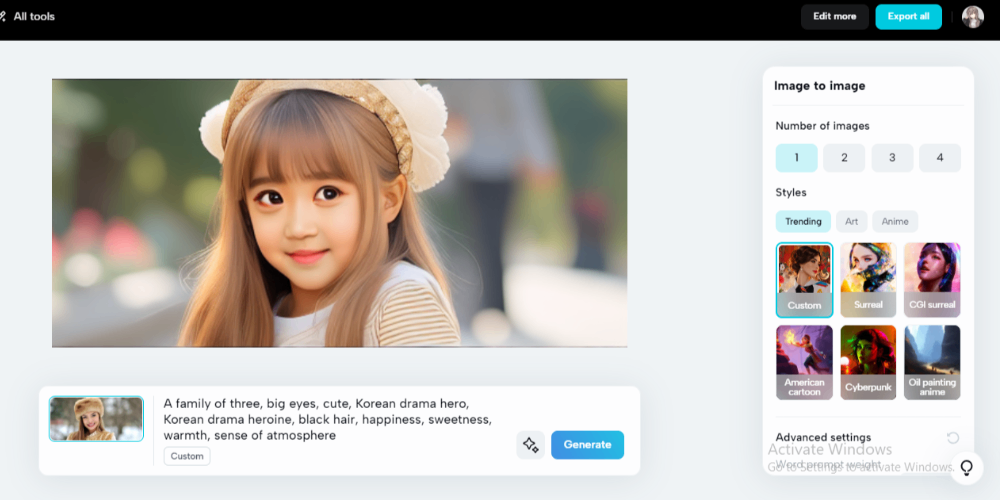Reset advanced settings with refresh icon
Viewport: 1000px width, 500px height.
point(953,438)
